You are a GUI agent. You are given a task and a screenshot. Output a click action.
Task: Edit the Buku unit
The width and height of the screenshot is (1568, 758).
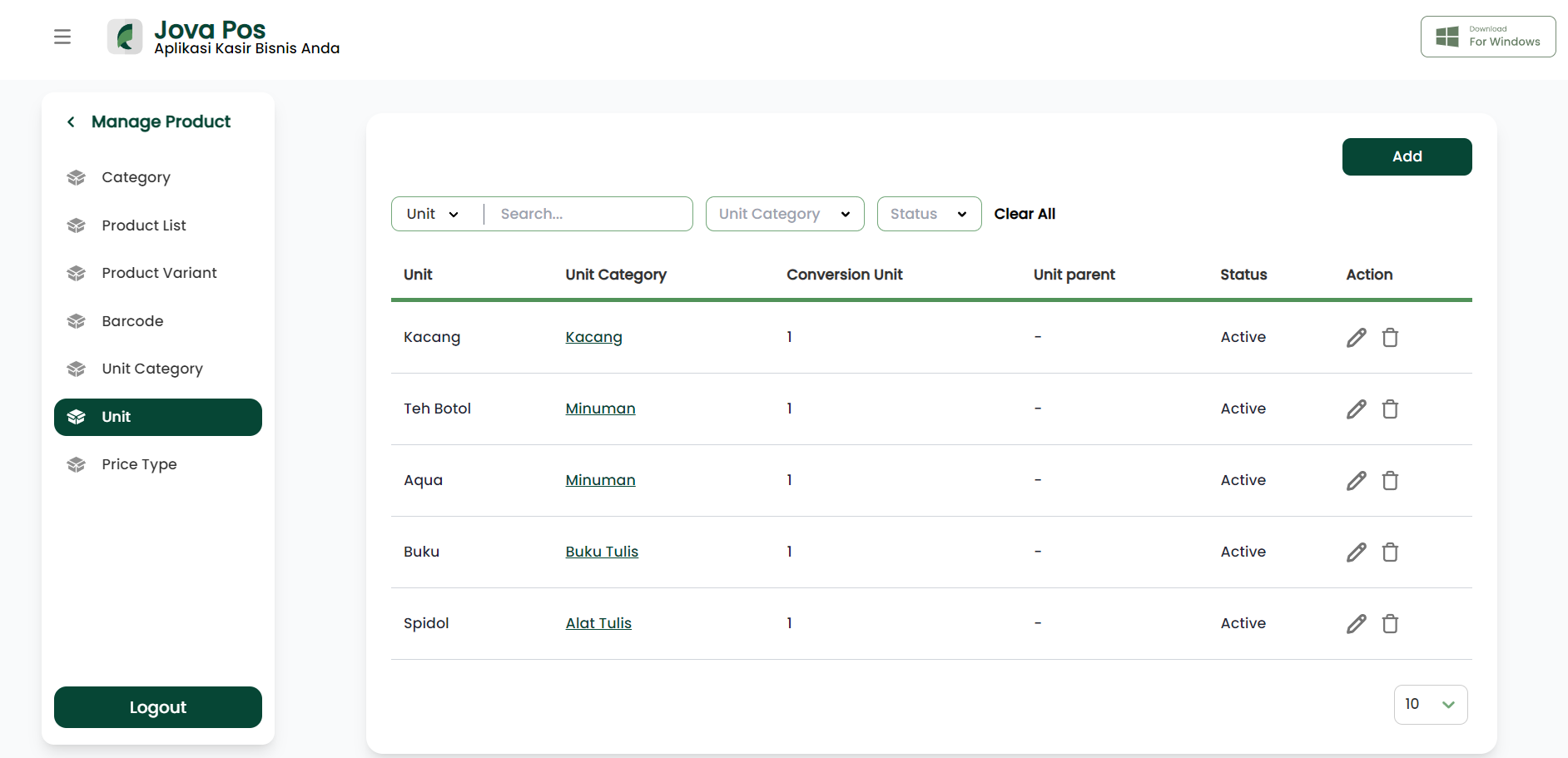pos(1357,552)
